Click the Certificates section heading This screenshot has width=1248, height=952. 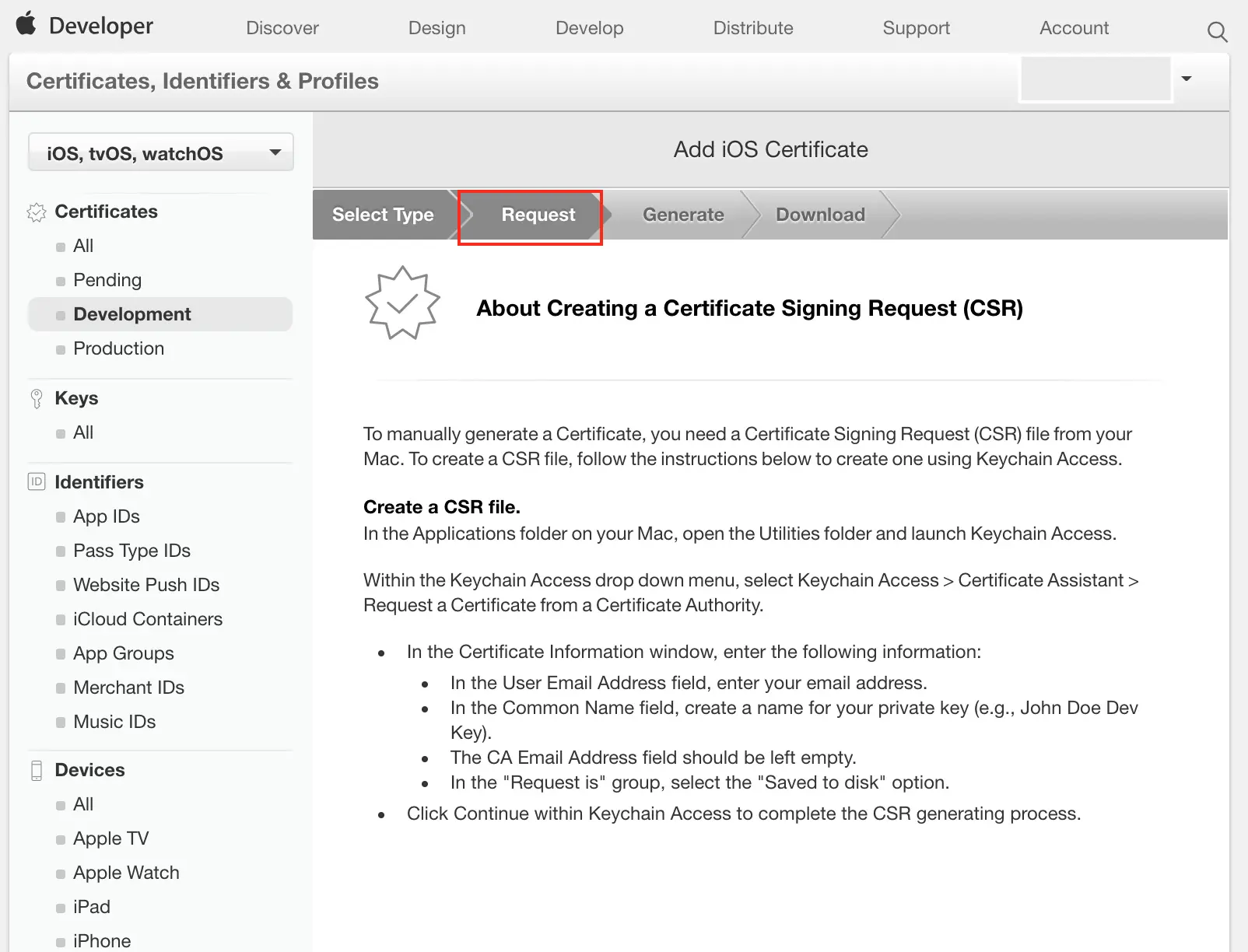pyautogui.click(x=107, y=212)
